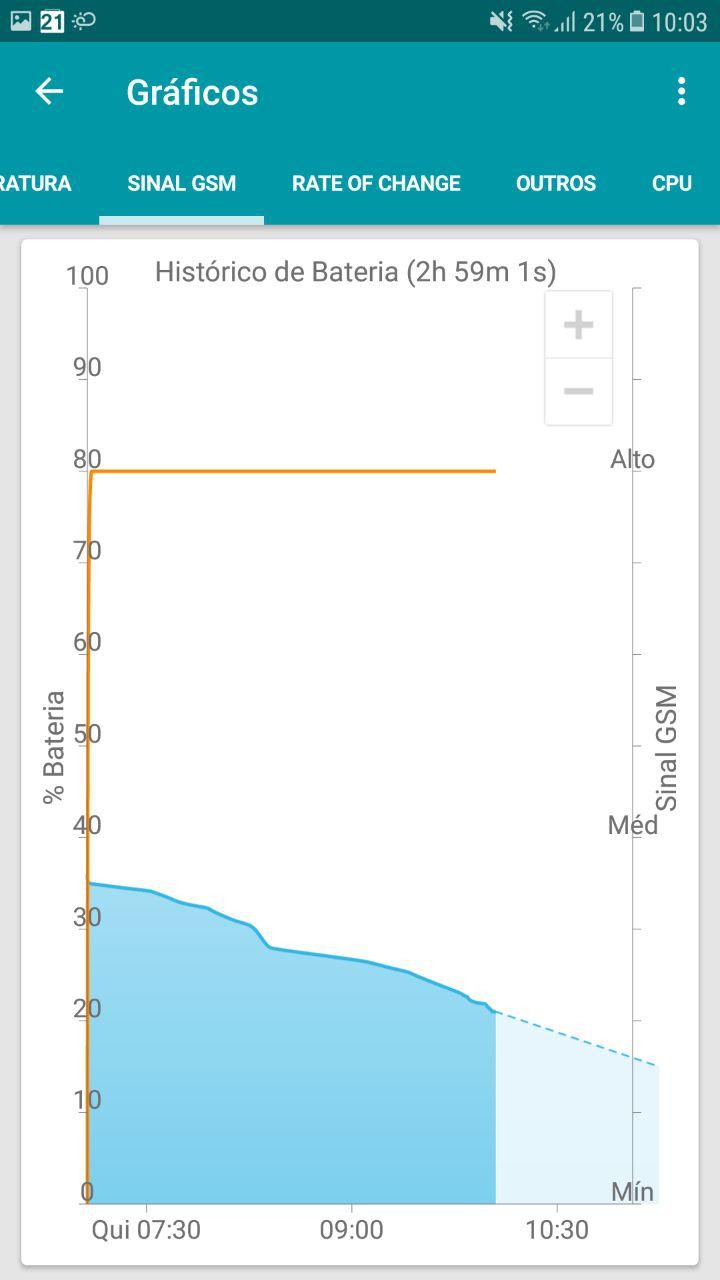Zoom out with the minus button
This screenshot has width=720, height=1280.
pos(578,391)
